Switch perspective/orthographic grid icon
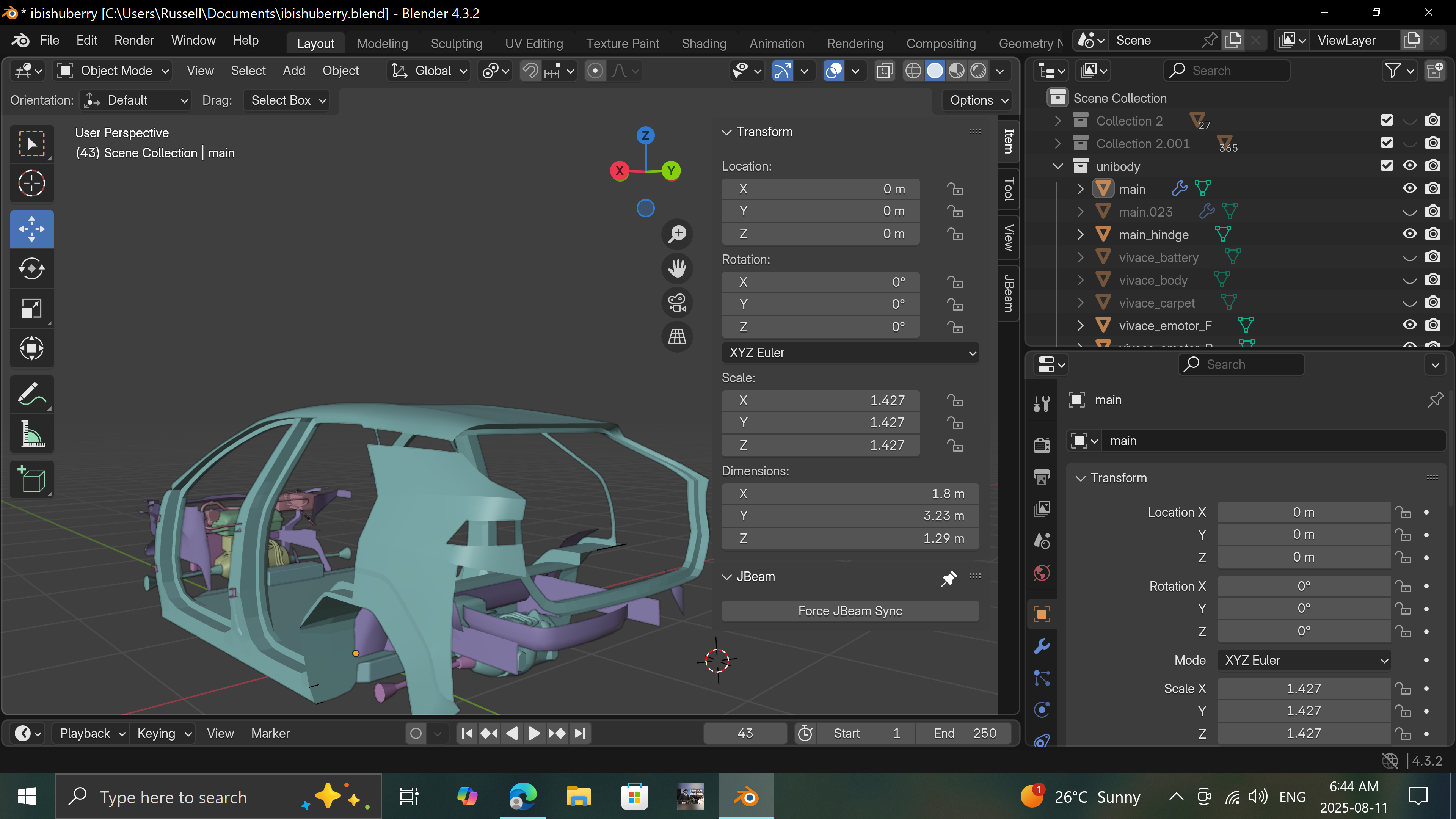 tap(677, 337)
